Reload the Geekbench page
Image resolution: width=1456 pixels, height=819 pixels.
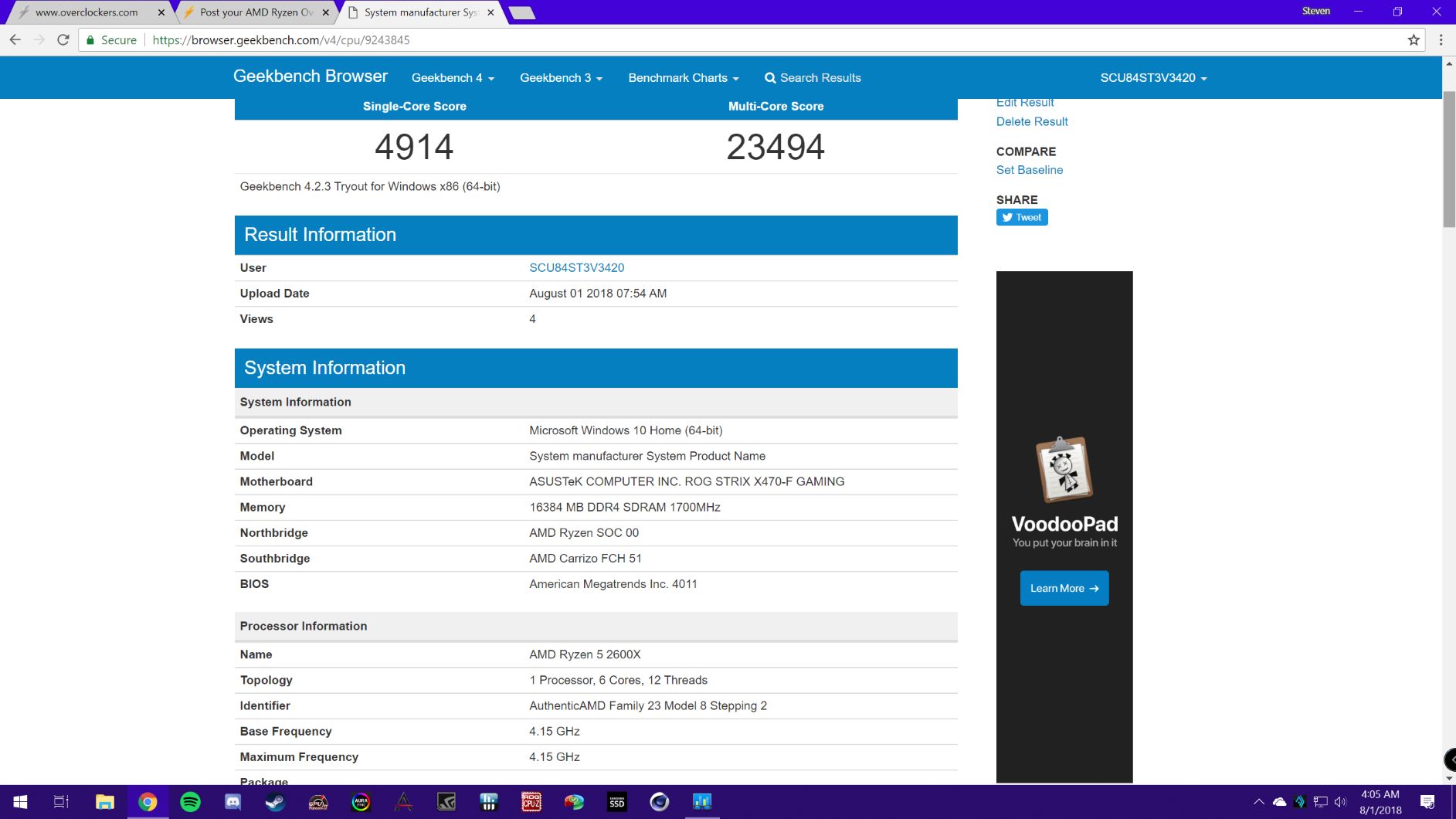coord(63,39)
